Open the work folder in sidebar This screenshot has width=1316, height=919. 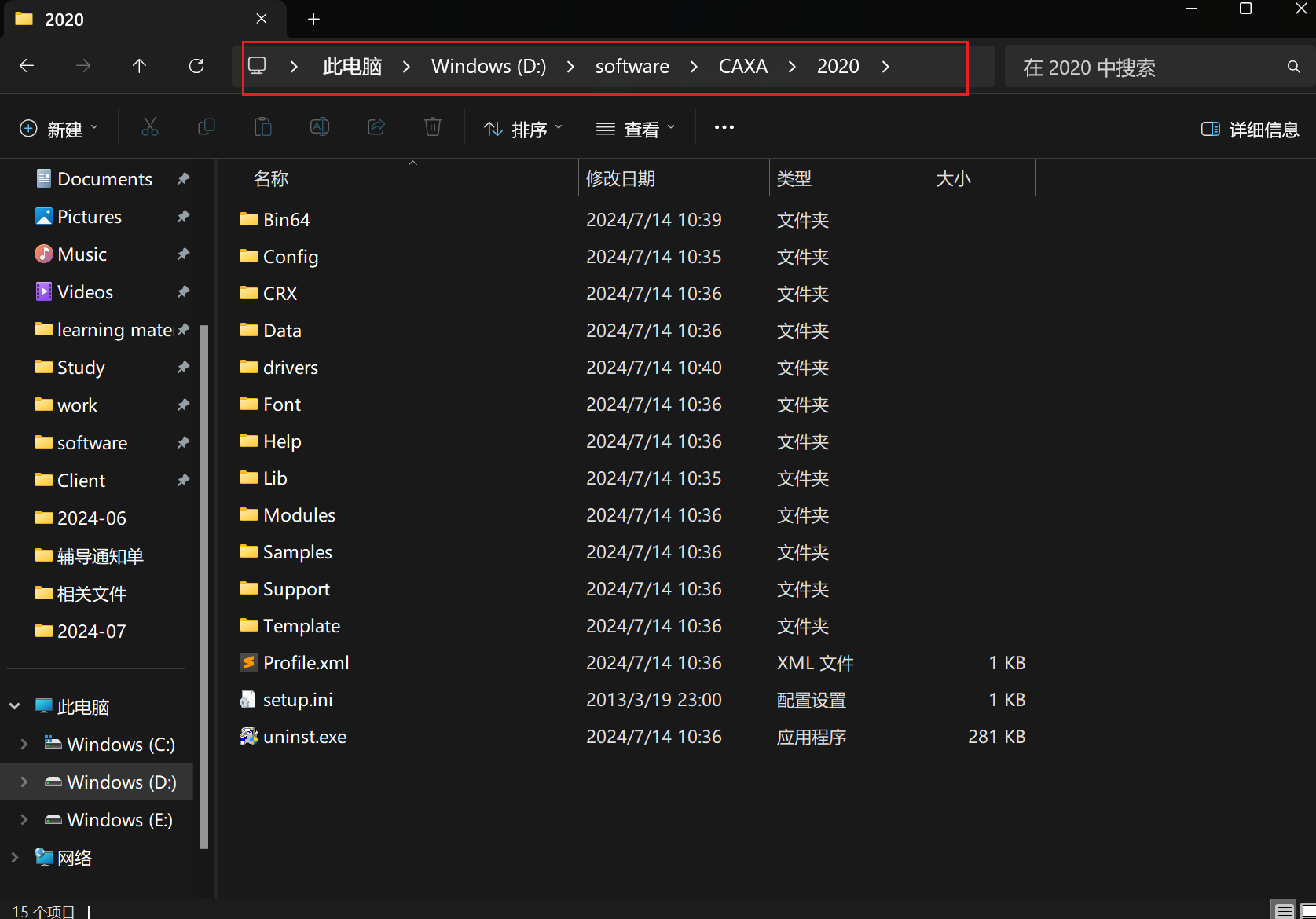pyautogui.click(x=77, y=405)
